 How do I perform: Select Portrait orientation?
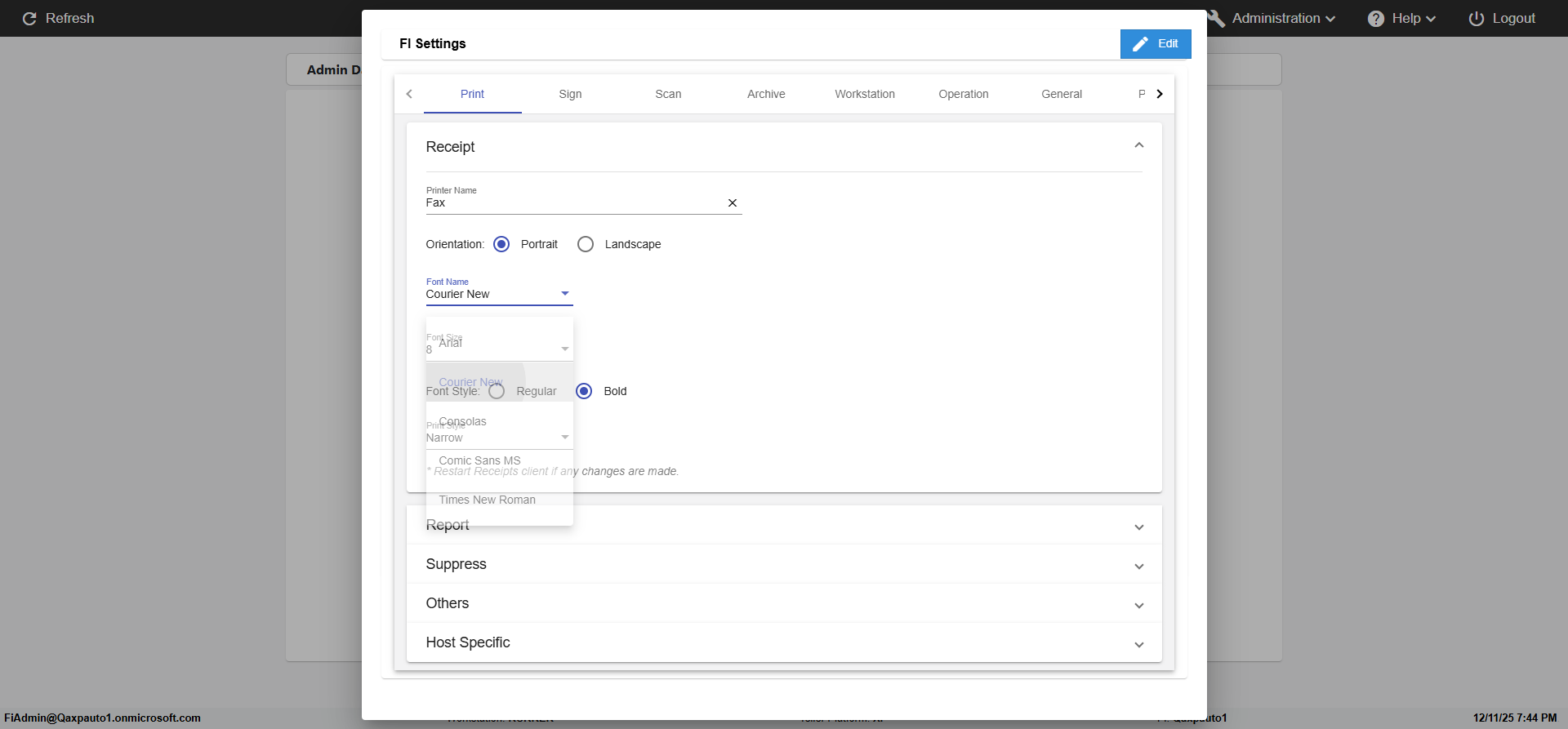pyautogui.click(x=502, y=244)
